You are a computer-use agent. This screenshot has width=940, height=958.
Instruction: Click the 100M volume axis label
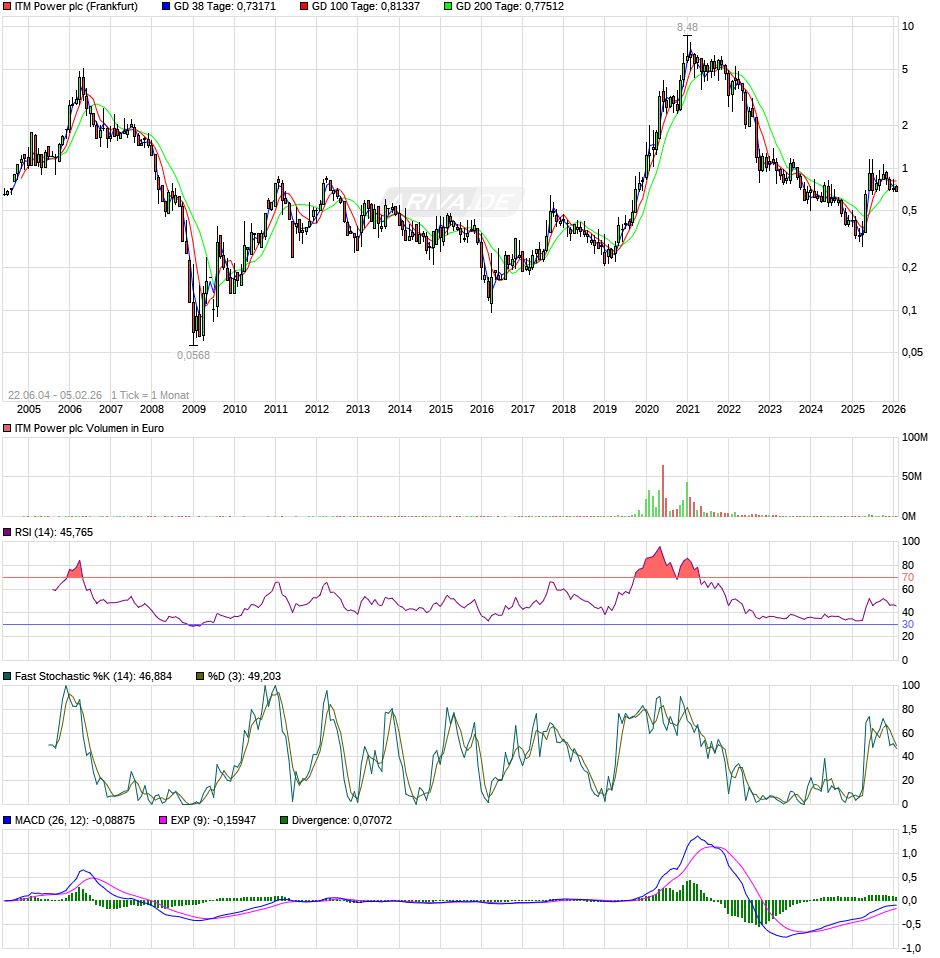pyautogui.click(x=914, y=437)
